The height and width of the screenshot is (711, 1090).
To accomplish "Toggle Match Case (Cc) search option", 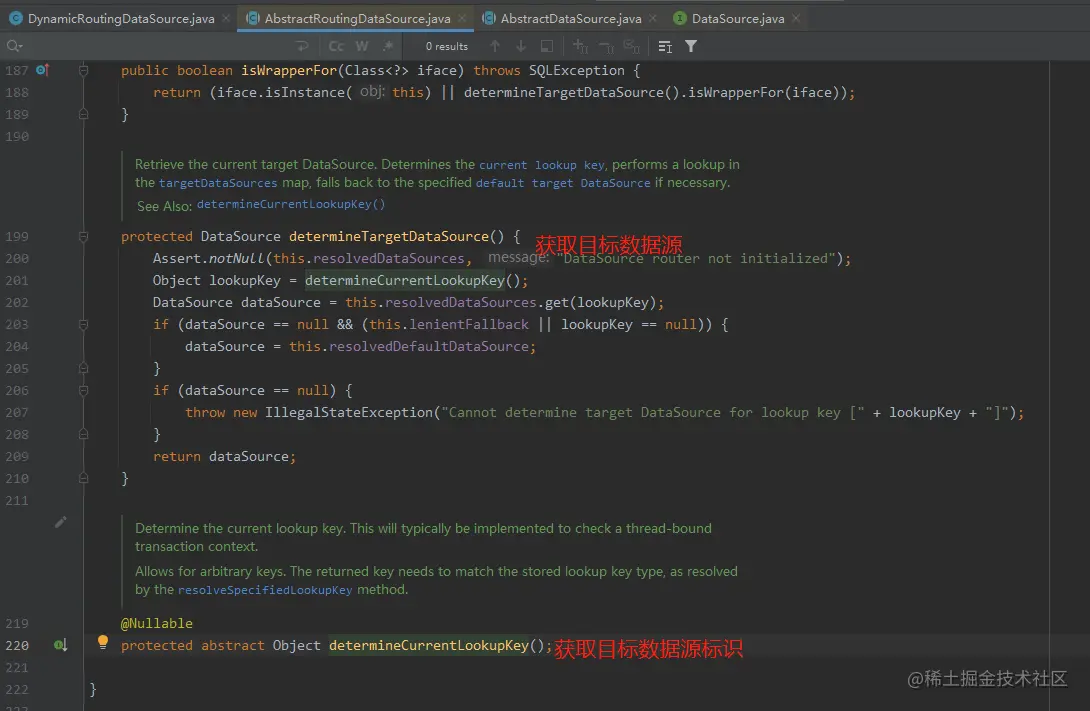I will [x=336, y=46].
